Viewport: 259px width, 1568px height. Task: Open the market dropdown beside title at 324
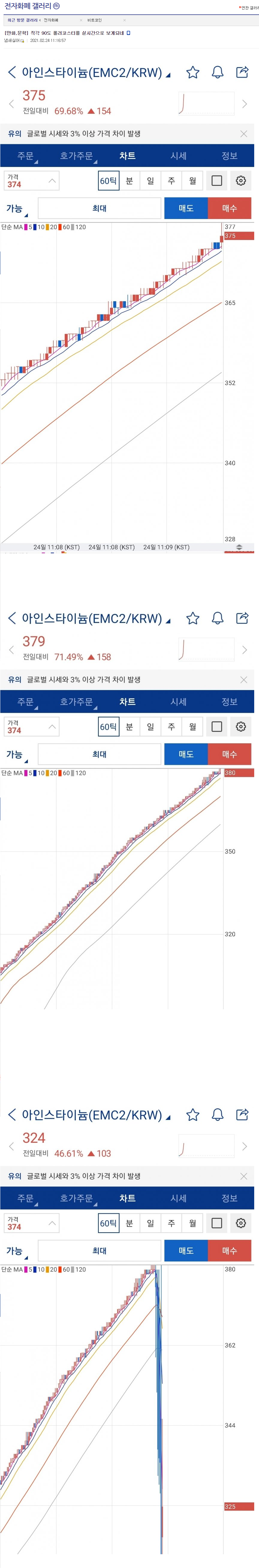pos(168,1118)
